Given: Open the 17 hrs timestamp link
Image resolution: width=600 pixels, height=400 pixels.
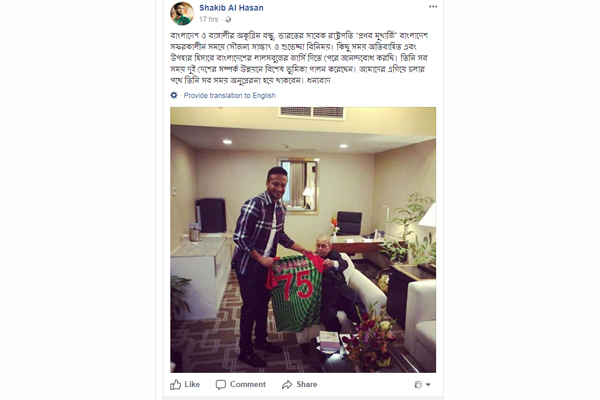Looking at the screenshot, I should pos(209,20).
